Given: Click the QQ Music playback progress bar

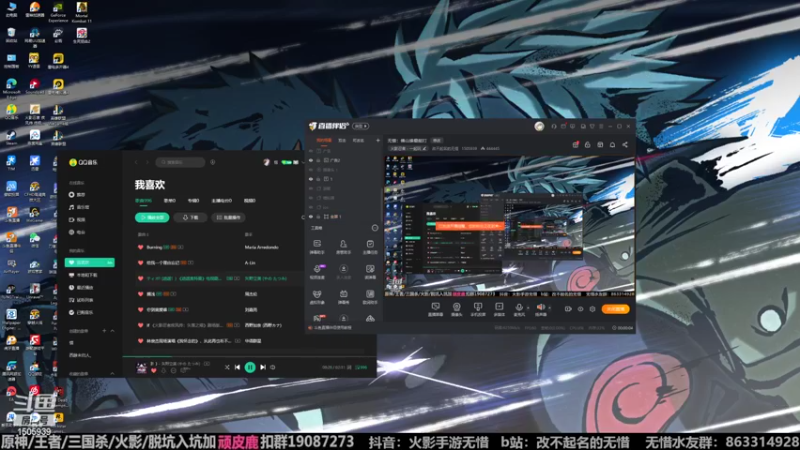Looking at the screenshot, I should pos(249,356).
